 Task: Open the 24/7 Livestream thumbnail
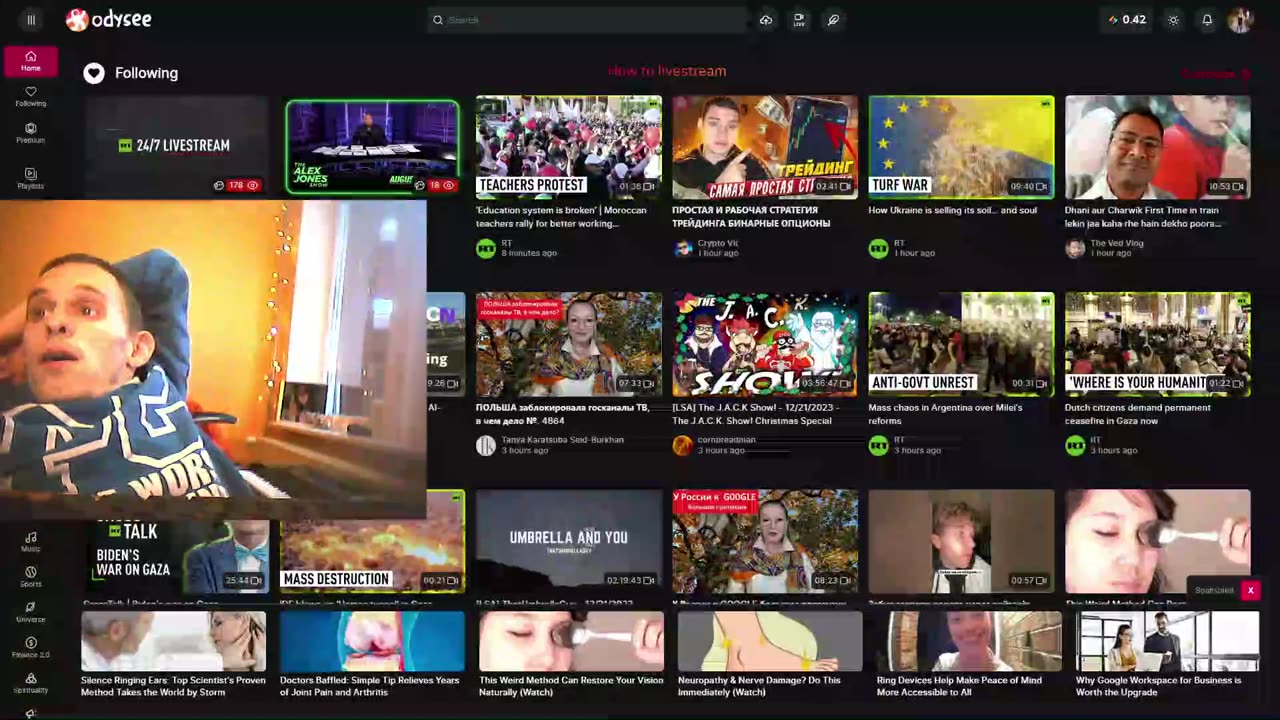(x=176, y=146)
